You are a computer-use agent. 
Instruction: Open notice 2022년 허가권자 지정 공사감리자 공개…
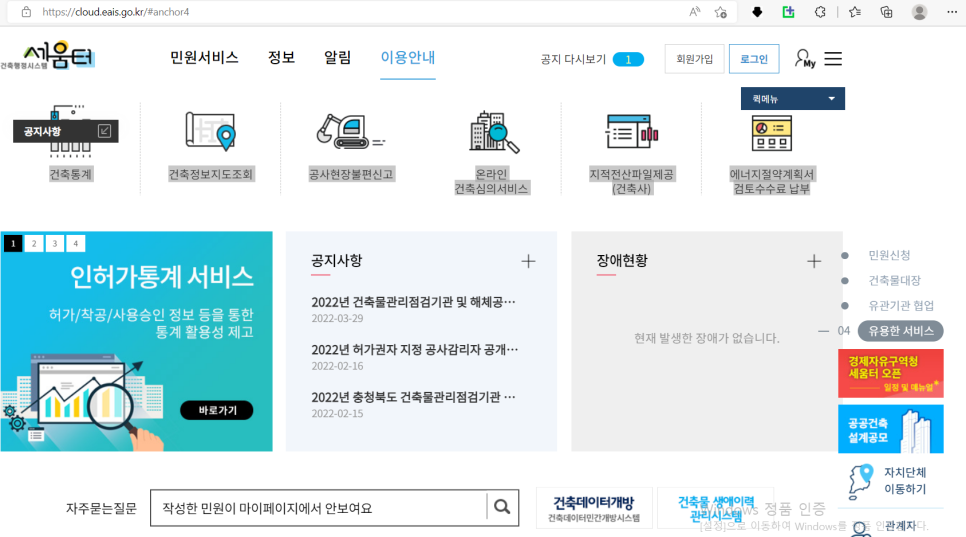415,350
